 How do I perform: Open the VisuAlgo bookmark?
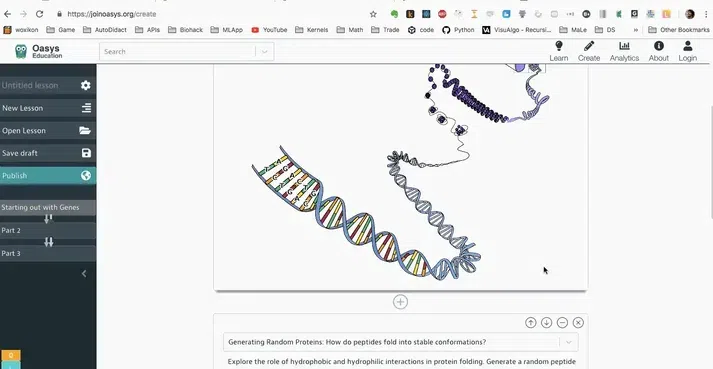(517, 30)
